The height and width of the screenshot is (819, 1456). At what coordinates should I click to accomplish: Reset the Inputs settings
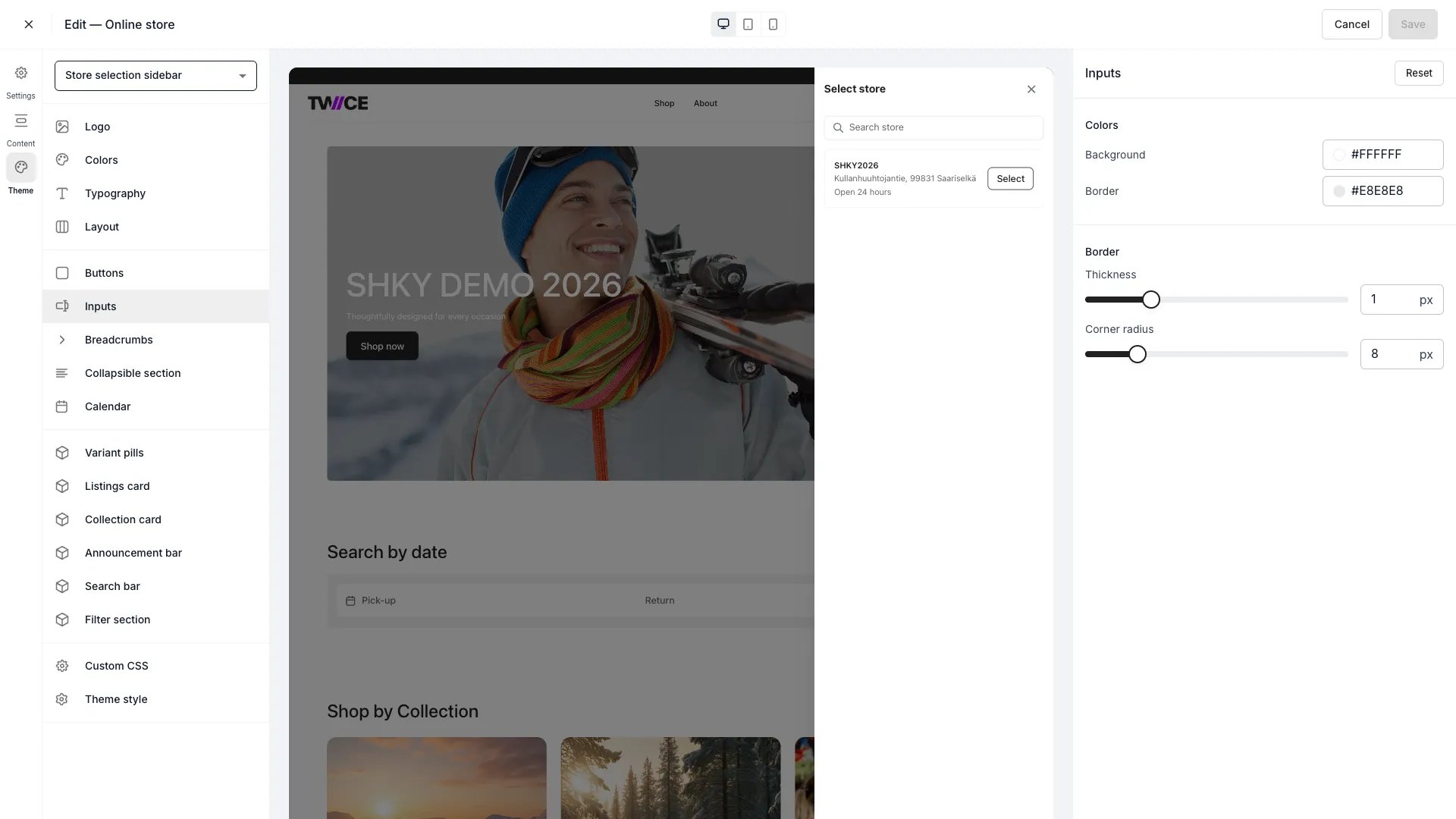(1419, 73)
